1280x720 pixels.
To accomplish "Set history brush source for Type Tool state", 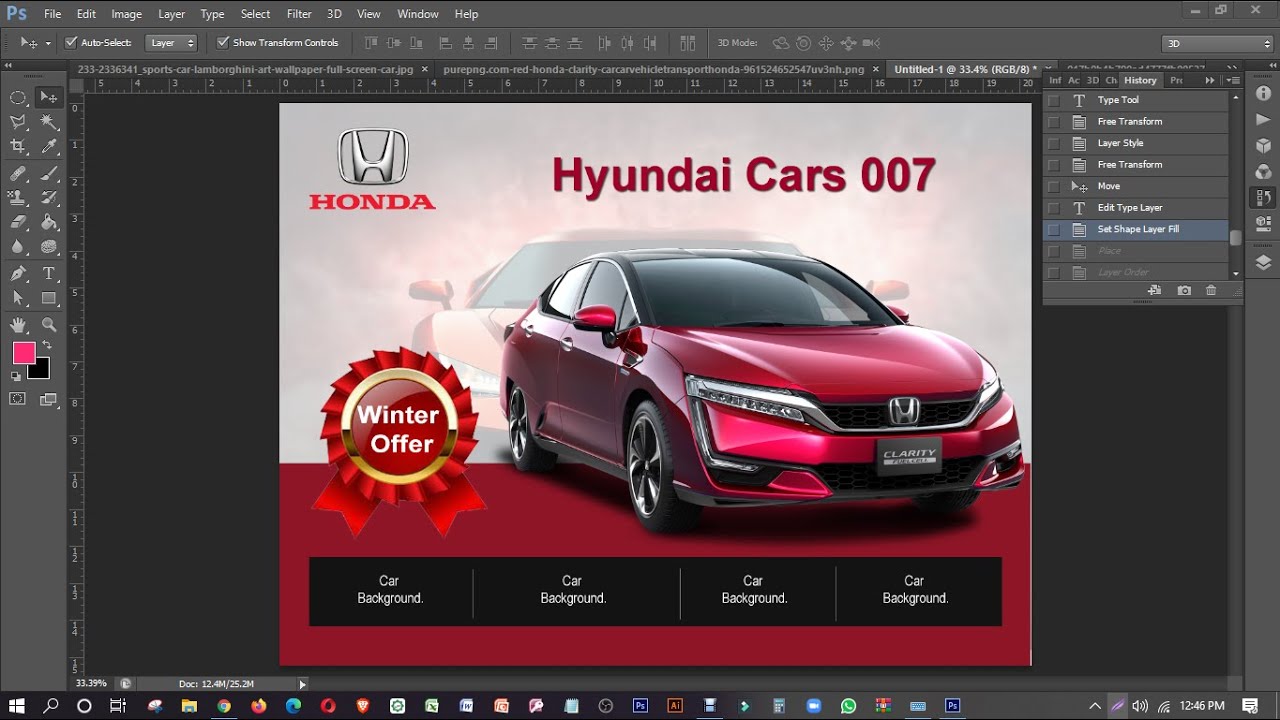I will tap(1053, 100).
